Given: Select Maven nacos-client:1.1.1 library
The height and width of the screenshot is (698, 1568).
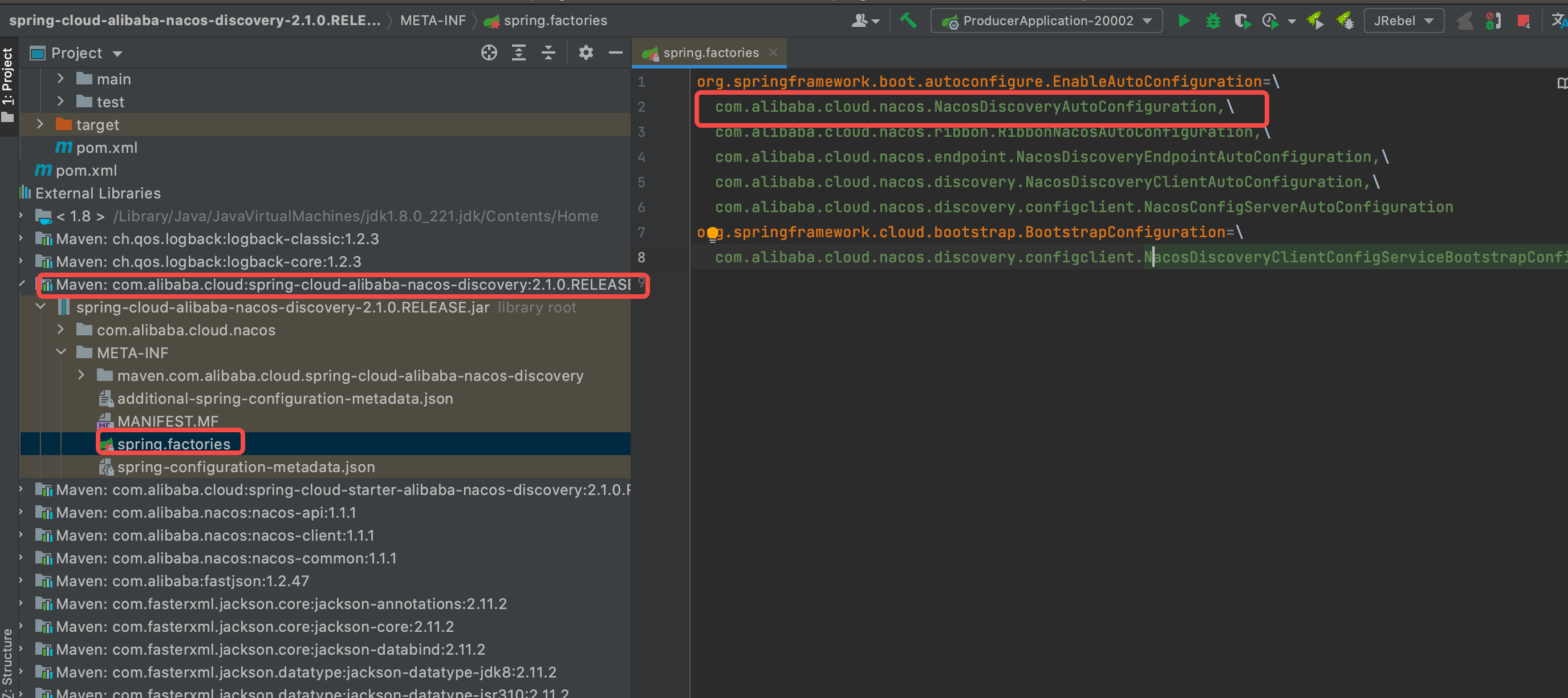Looking at the screenshot, I should pyautogui.click(x=205, y=535).
